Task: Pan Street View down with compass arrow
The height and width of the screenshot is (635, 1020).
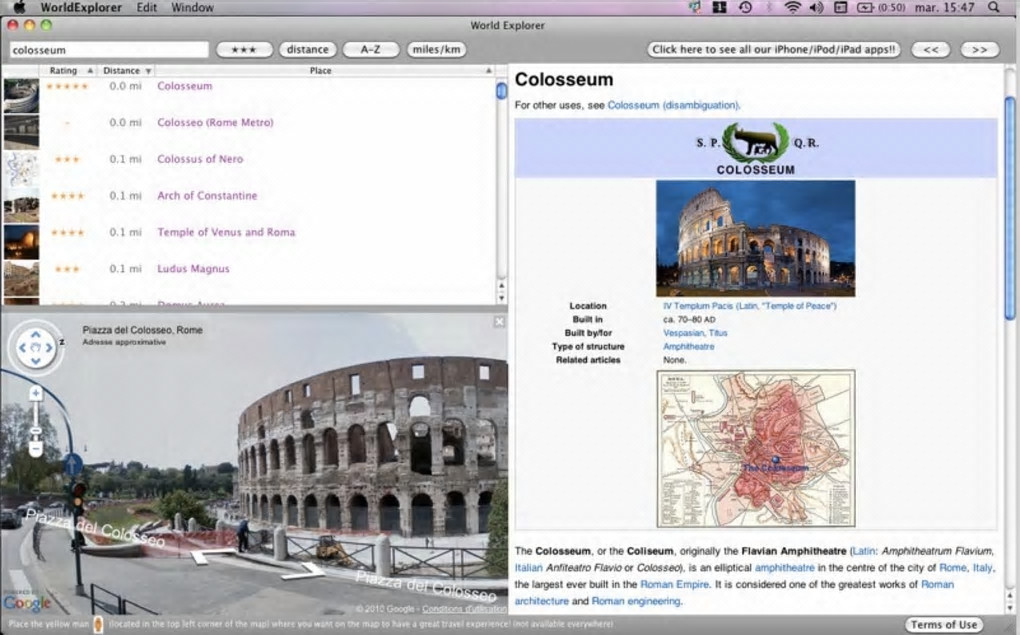Action: click(36, 361)
